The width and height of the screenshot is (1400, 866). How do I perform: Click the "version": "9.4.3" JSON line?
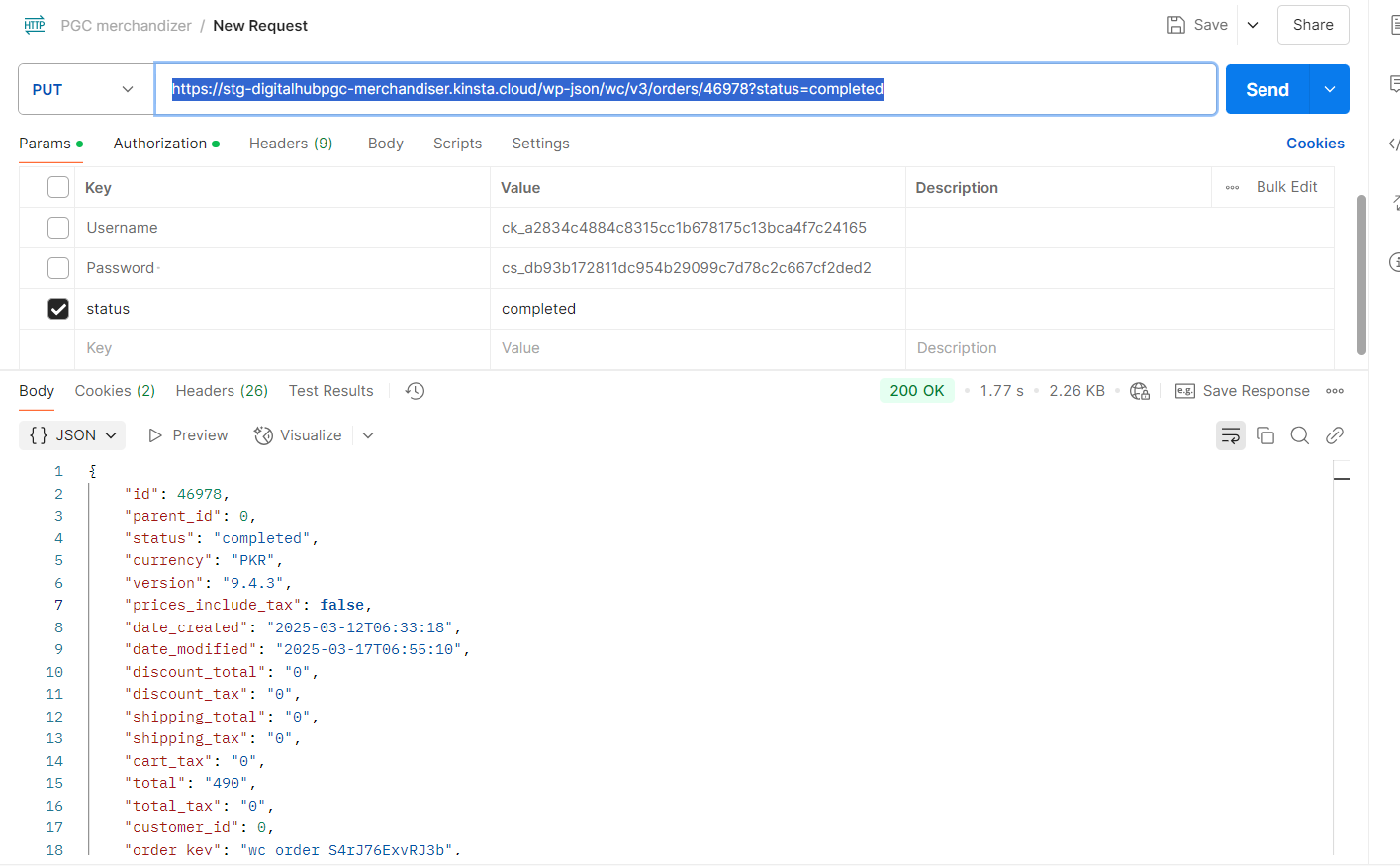point(208,583)
